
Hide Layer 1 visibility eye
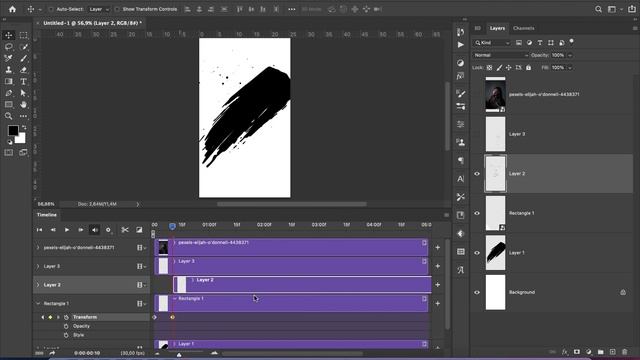(x=477, y=253)
